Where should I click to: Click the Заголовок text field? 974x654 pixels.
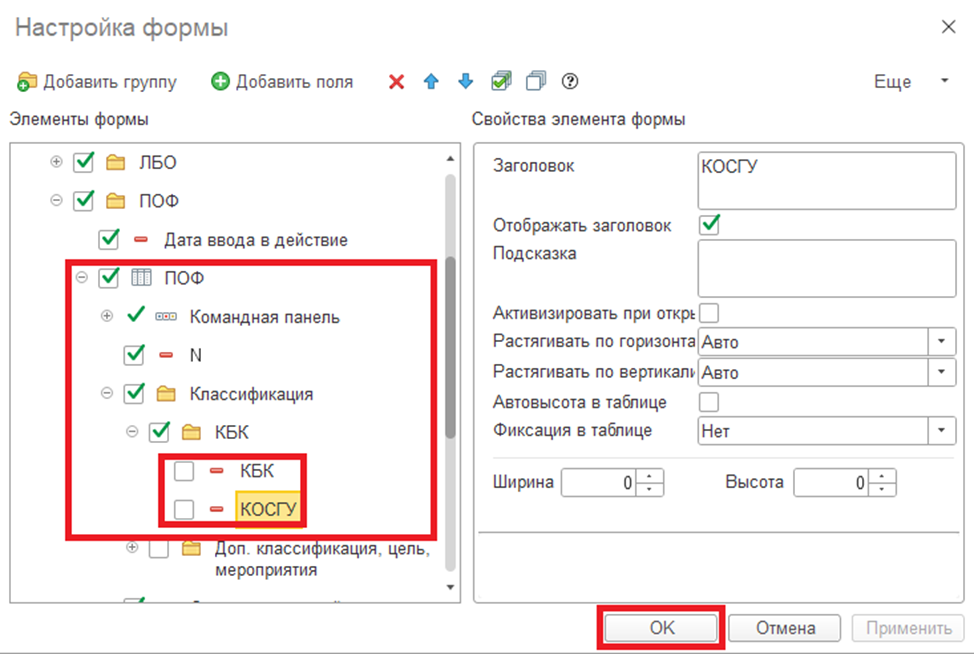click(827, 181)
